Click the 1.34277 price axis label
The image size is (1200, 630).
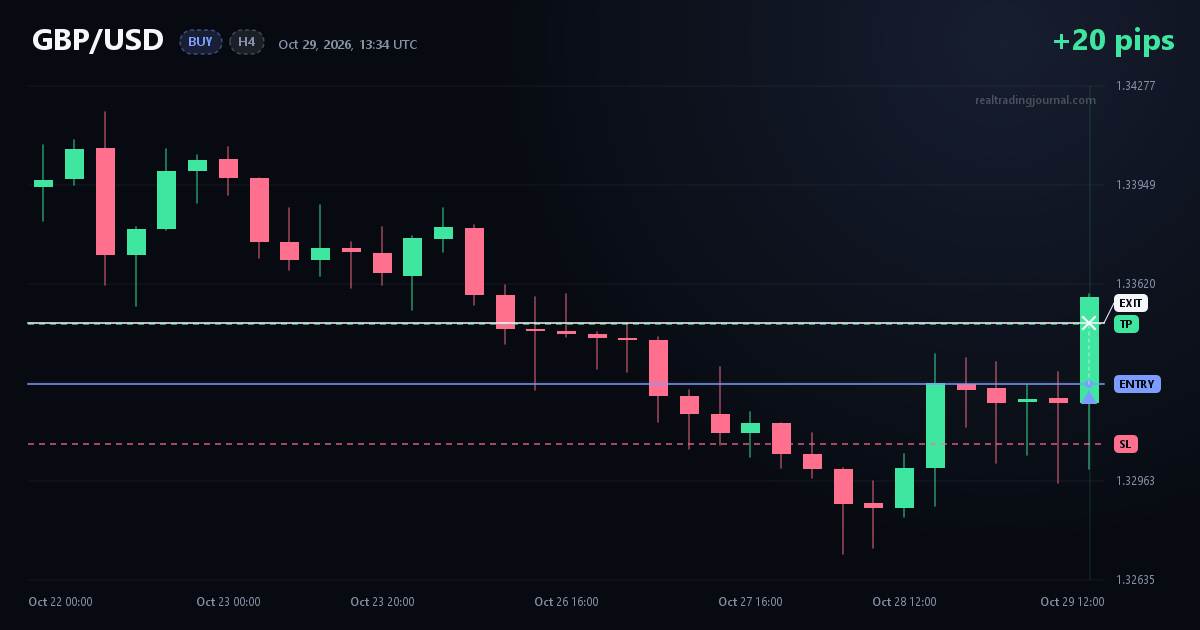pos(1136,86)
